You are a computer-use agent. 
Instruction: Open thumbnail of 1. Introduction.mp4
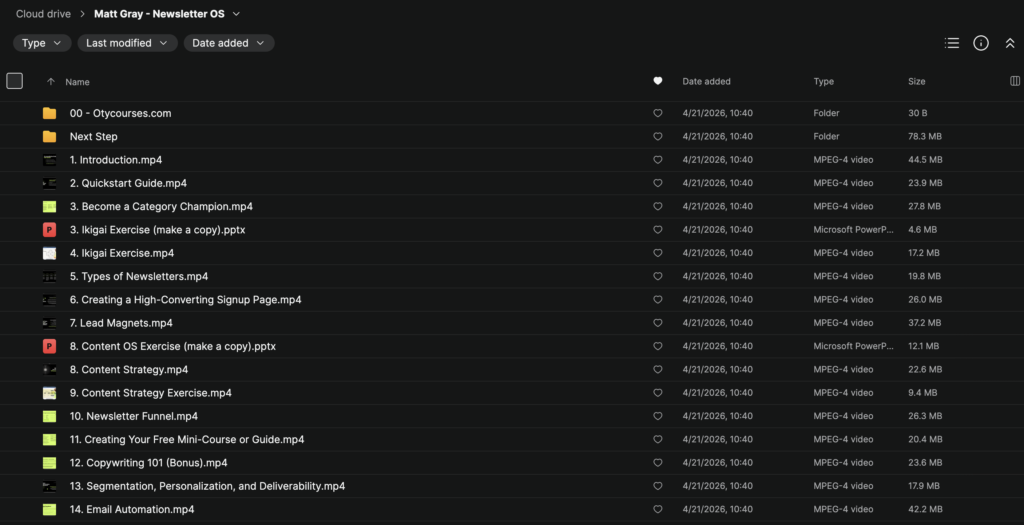coord(50,160)
